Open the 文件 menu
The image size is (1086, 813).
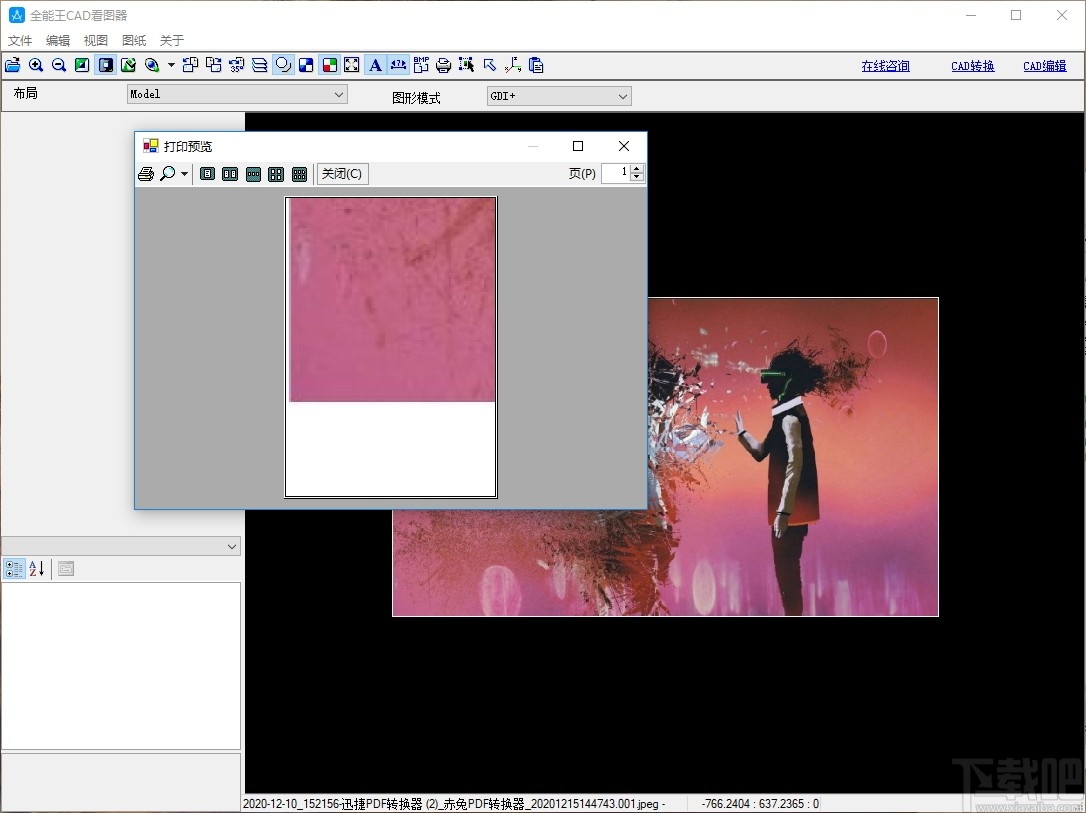tap(20, 41)
